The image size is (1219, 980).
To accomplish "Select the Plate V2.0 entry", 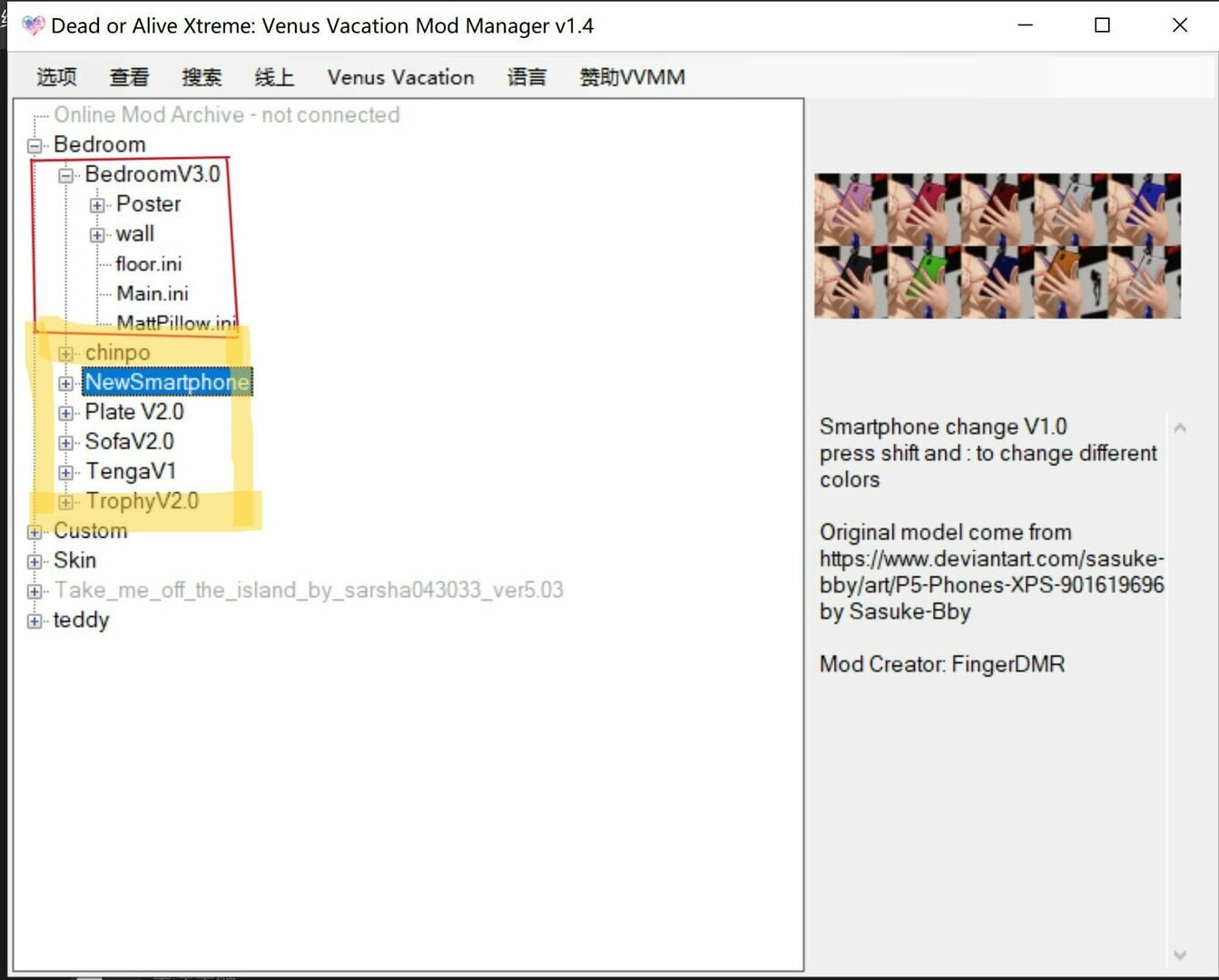I will [134, 411].
